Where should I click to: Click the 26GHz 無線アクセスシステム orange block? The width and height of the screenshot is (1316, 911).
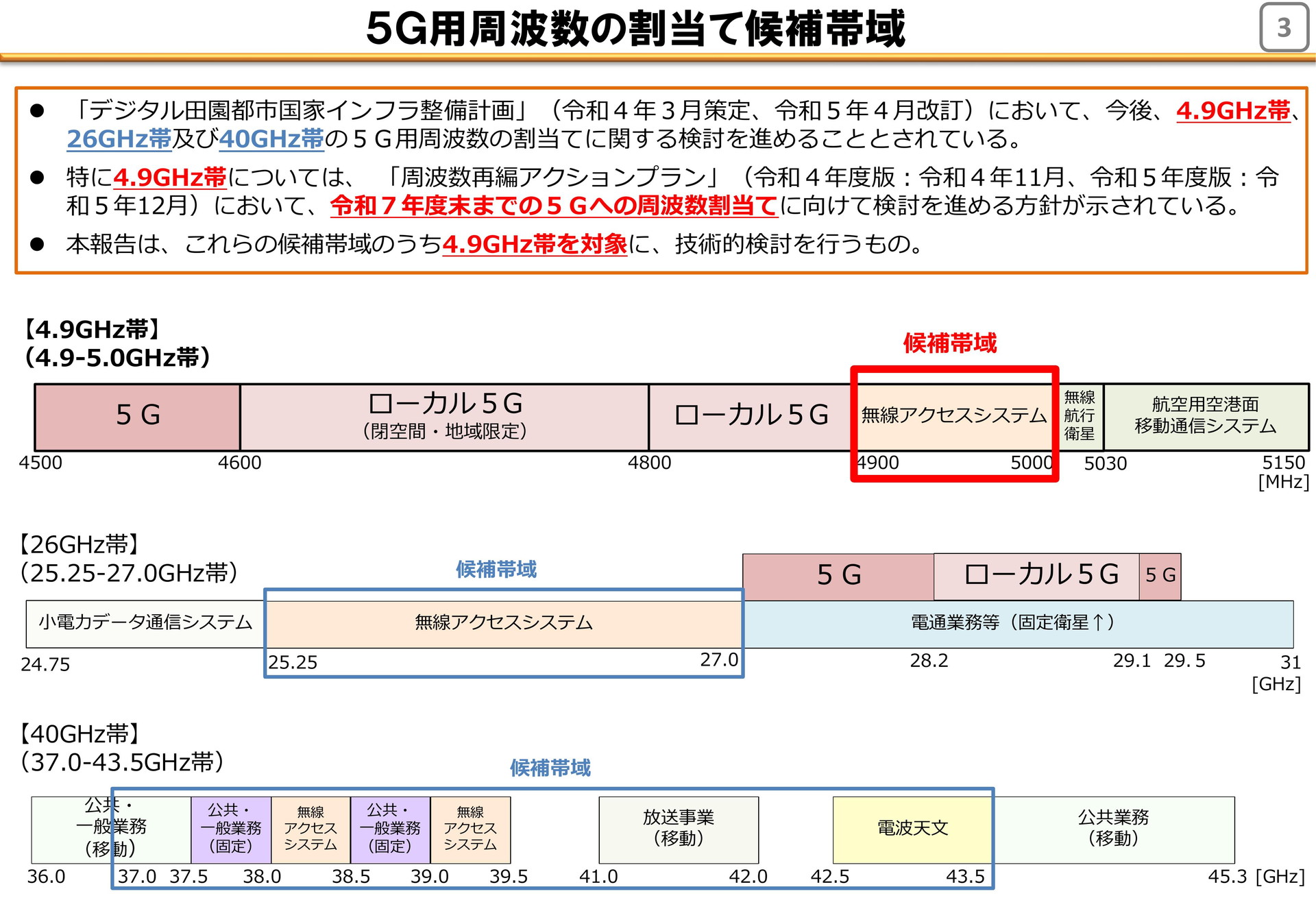(x=503, y=622)
